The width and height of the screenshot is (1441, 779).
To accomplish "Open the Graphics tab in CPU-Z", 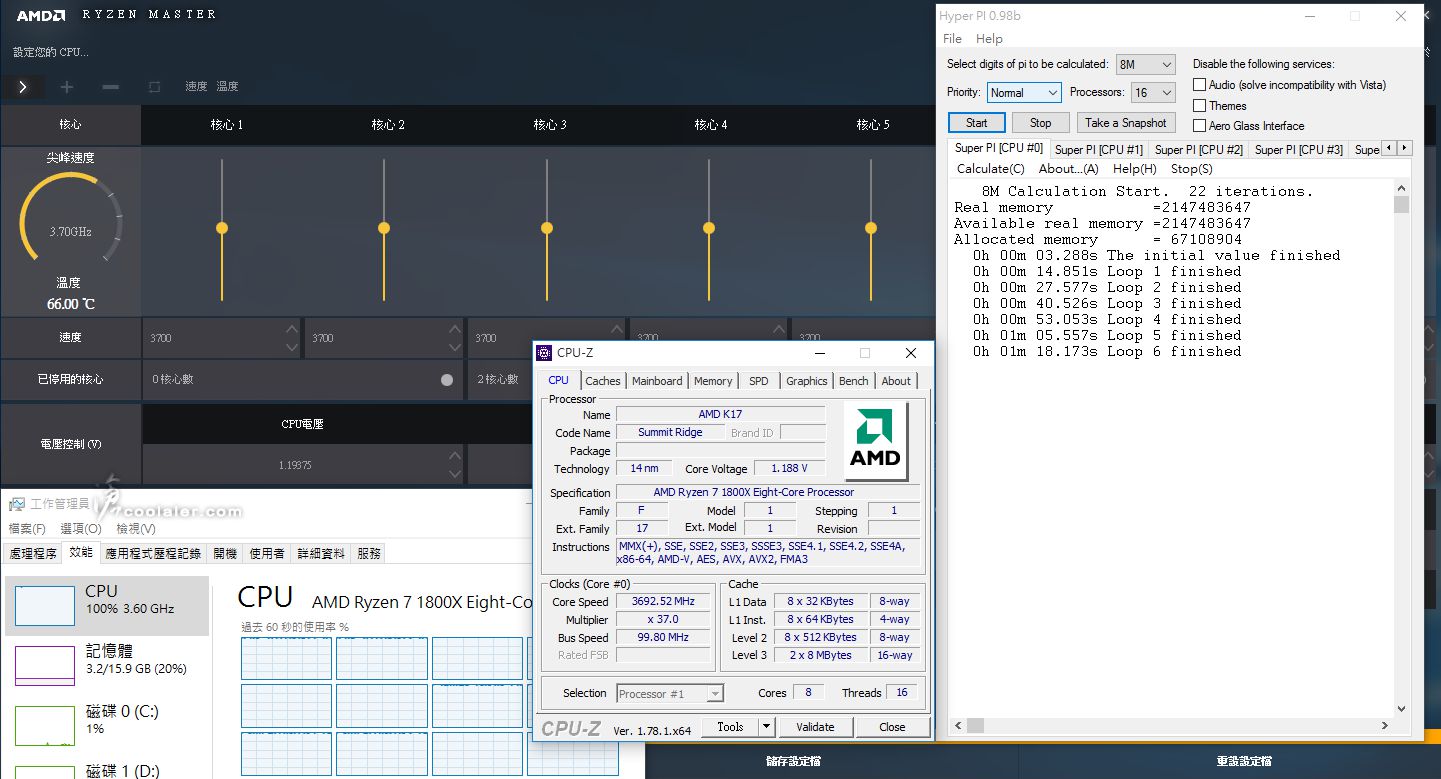I will tap(806, 381).
